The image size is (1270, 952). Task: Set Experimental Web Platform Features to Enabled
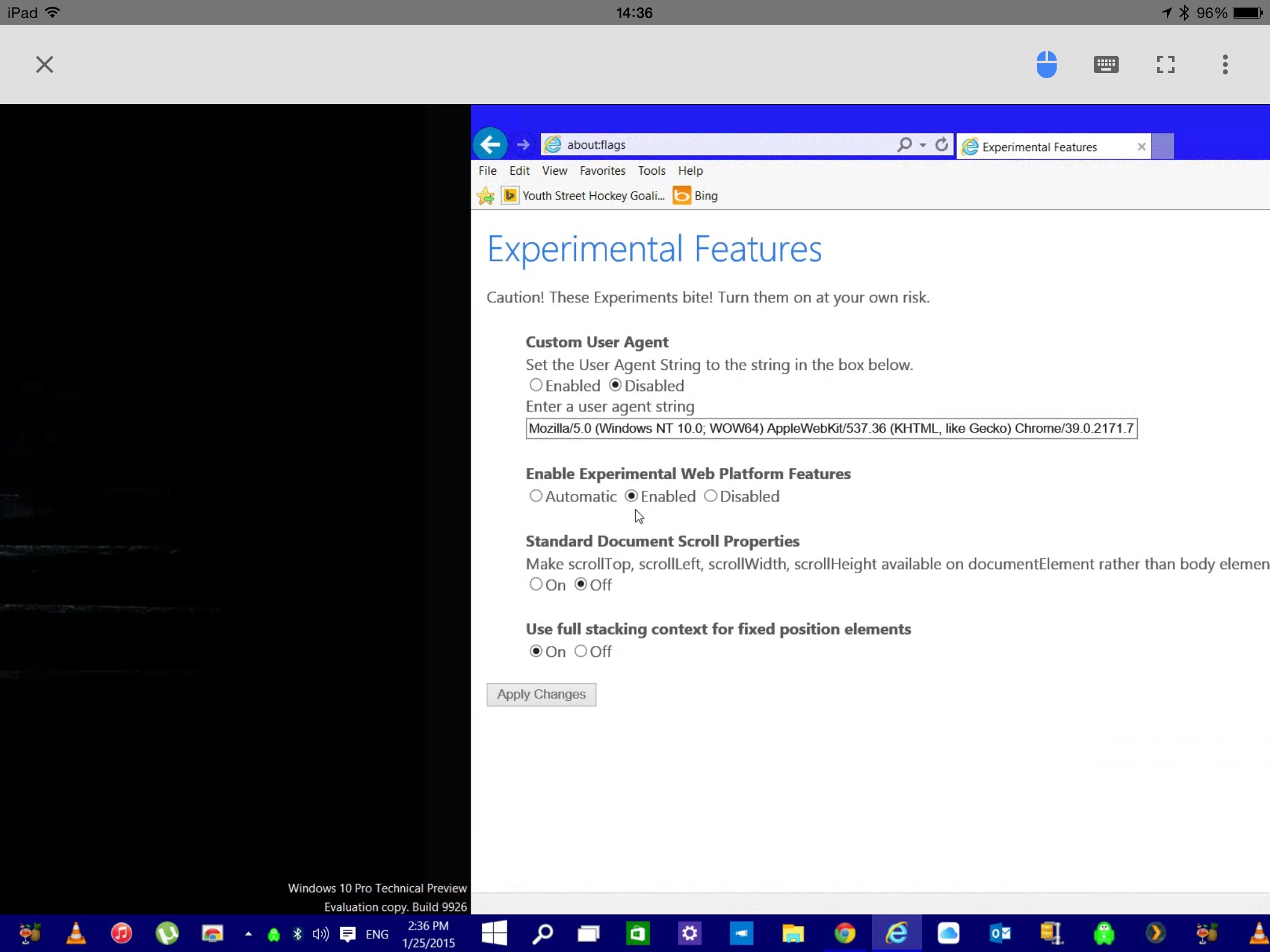tap(631, 496)
